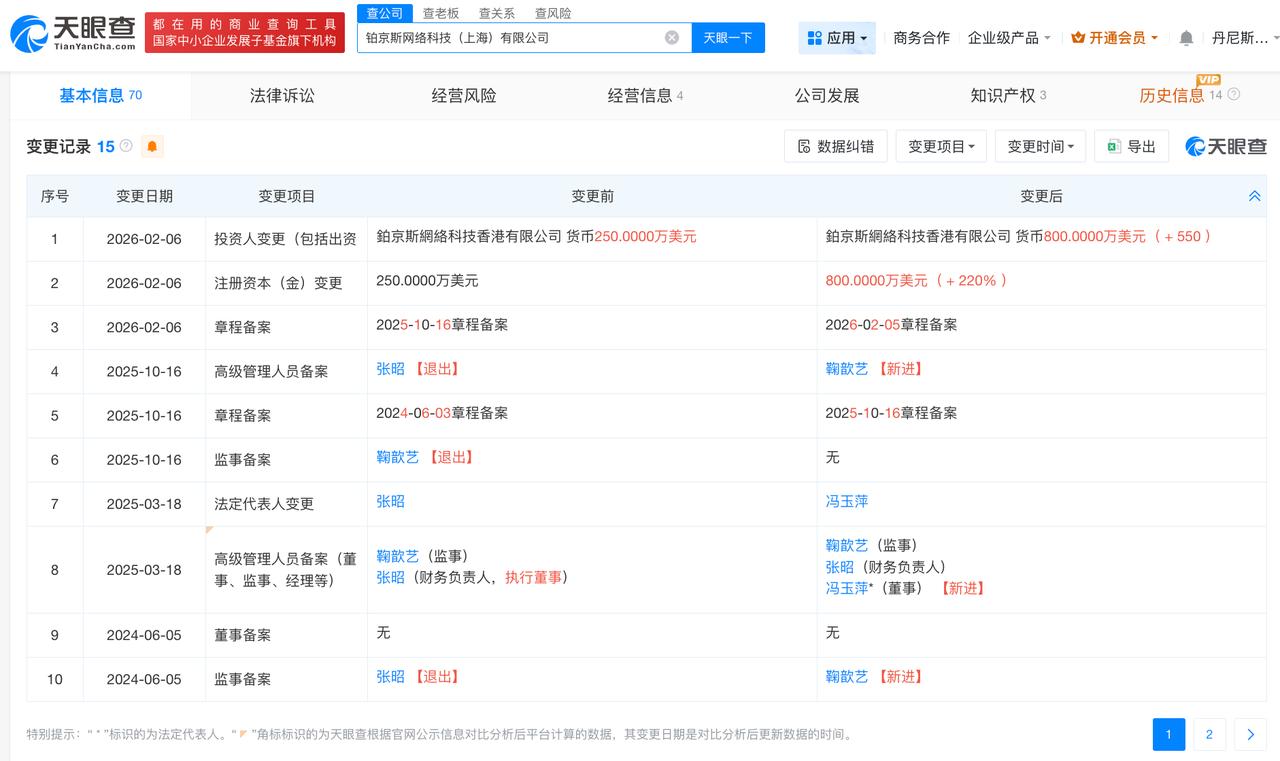Switch to the 查老板 search tab
Image resolution: width=1280 pixels, height=761 pixels.
click(x=440, y=13)
